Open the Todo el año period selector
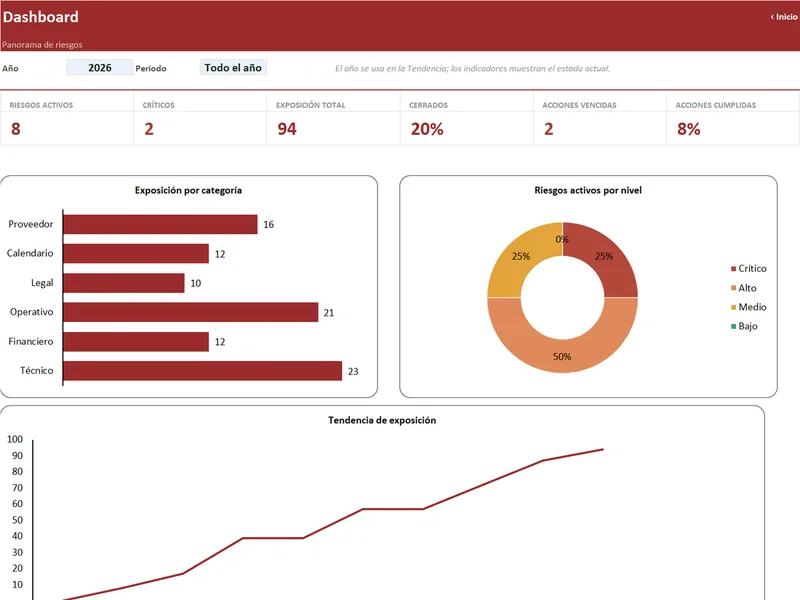This screenshot has height=600, width=800. [x=233, y=67]
